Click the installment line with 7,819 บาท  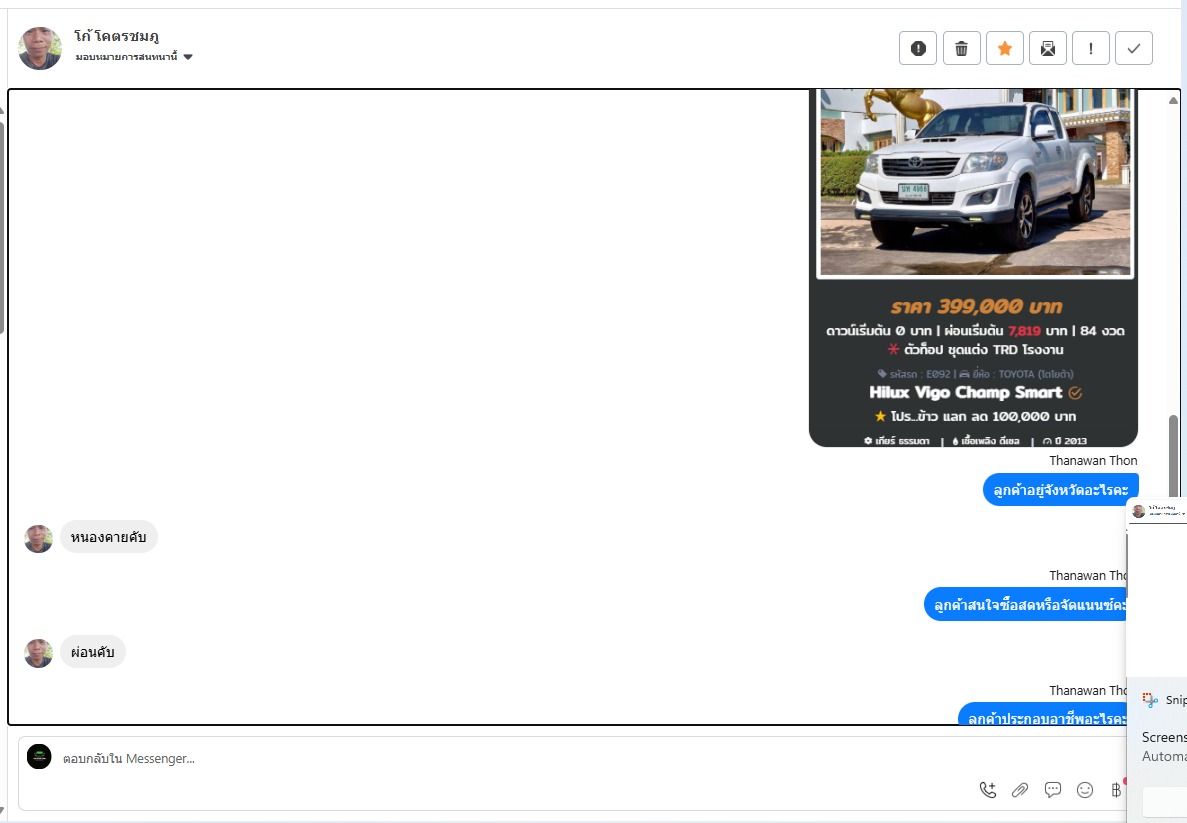coord(975,331)
